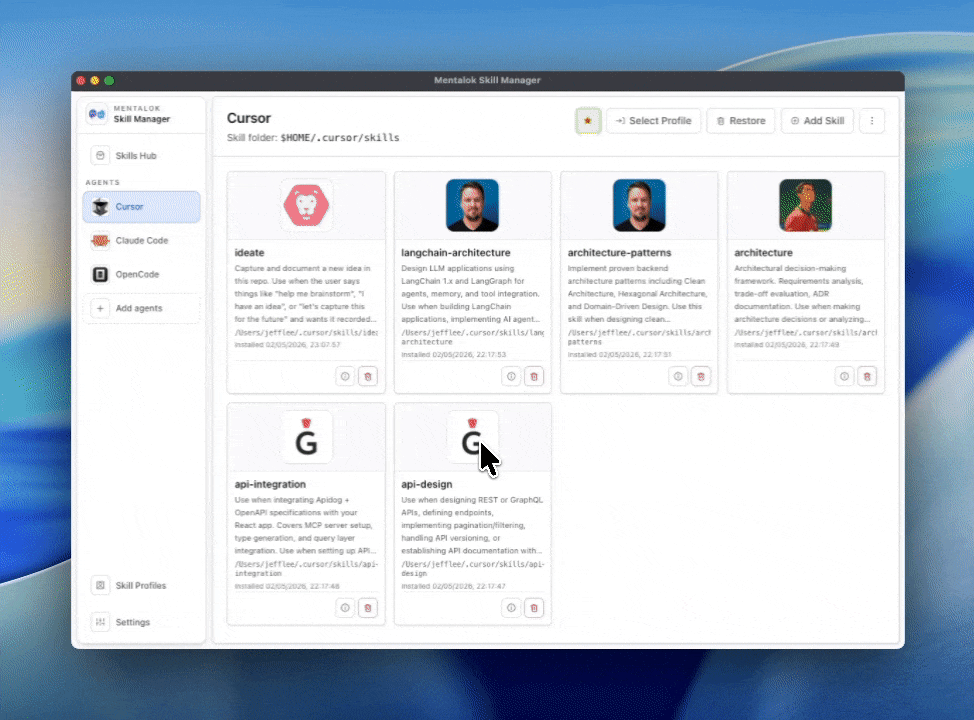Click the skill folder path $HOME/.cursor/skills
This screenshot has height=720, width=974.
[x=340, y=138]
